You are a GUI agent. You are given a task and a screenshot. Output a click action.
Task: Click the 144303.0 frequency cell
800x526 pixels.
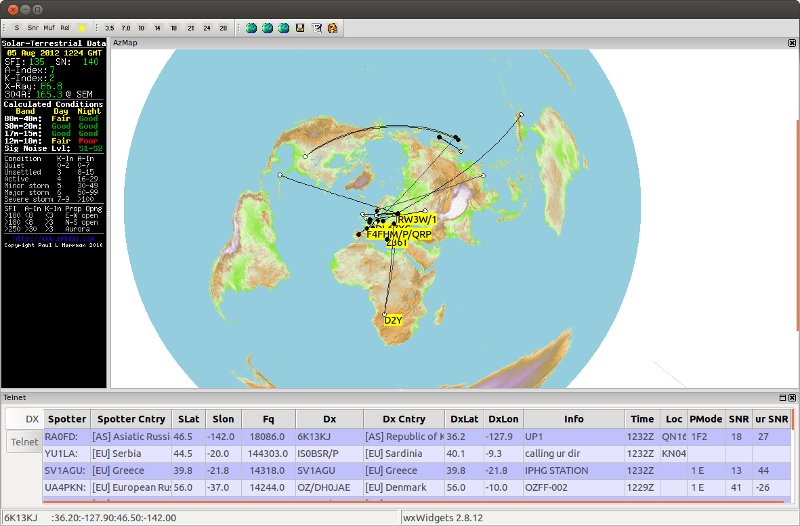click(268, 454)
